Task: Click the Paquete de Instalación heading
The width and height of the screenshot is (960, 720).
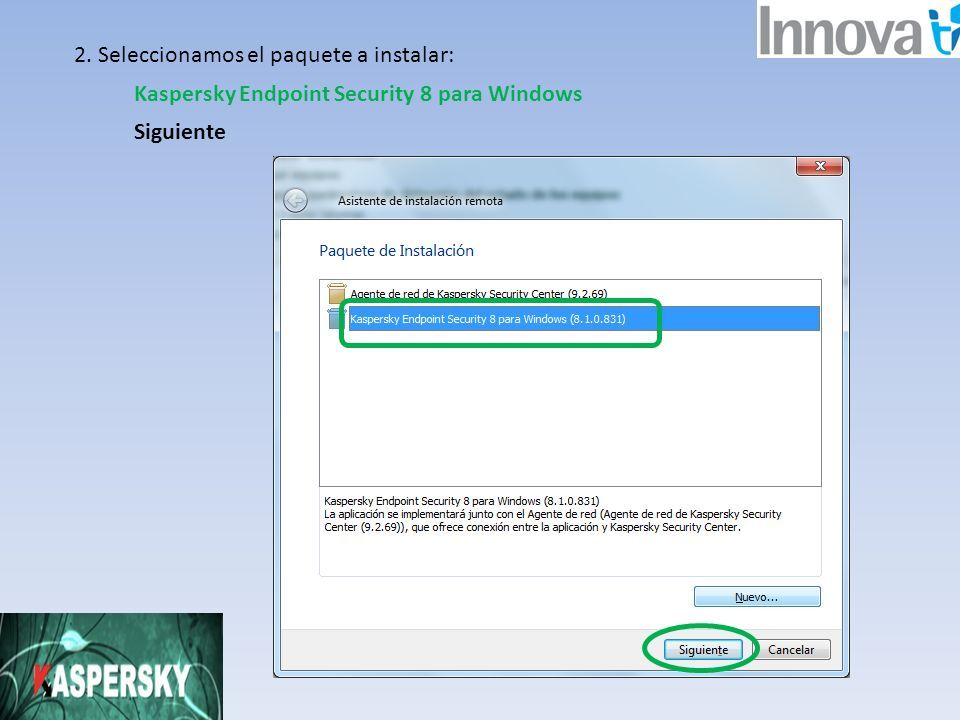Action: click(x=396, y=251)
